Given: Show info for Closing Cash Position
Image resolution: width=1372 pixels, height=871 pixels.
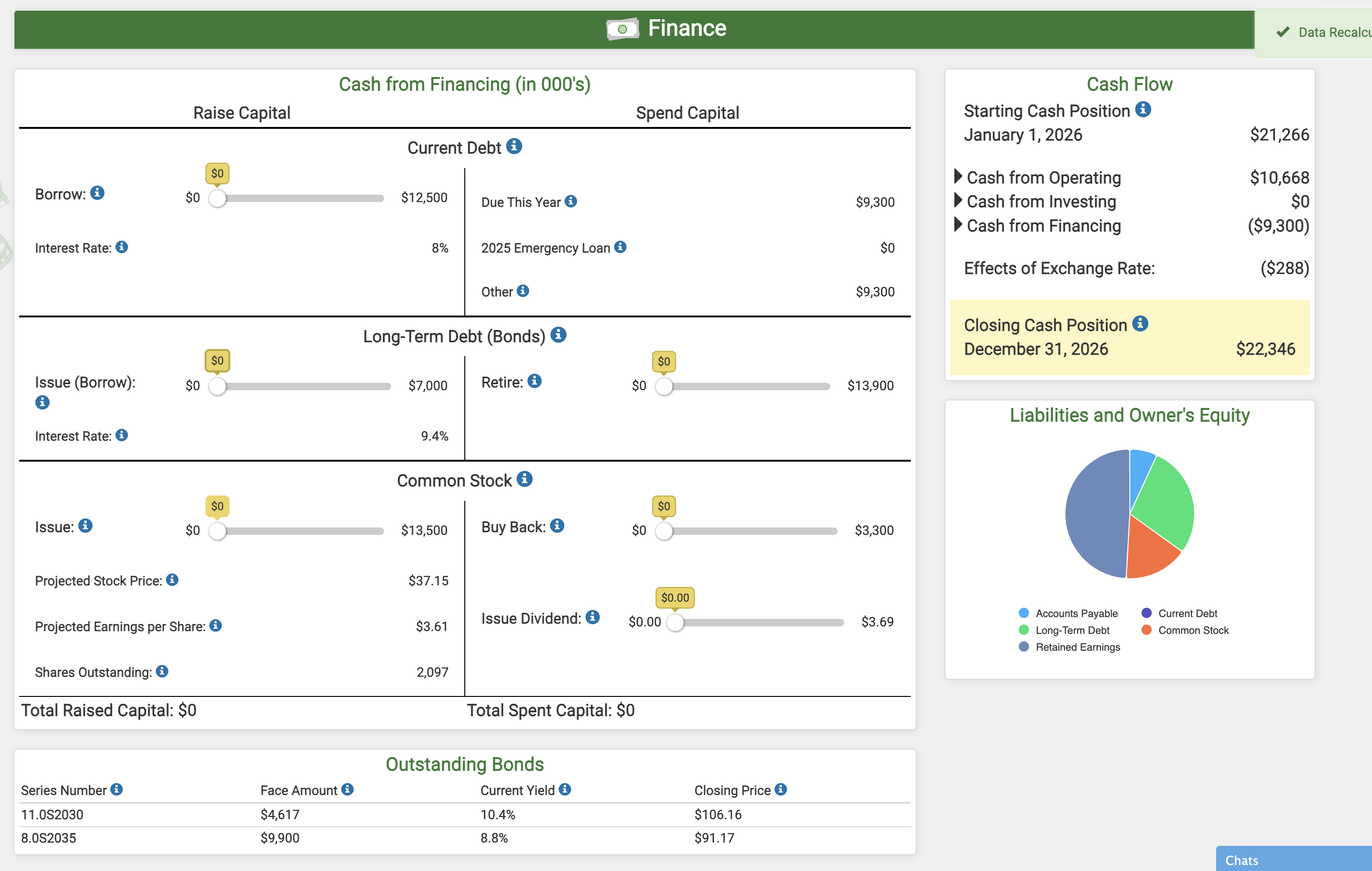Looking at the screenshot, I should click(x=1140, y=323).
